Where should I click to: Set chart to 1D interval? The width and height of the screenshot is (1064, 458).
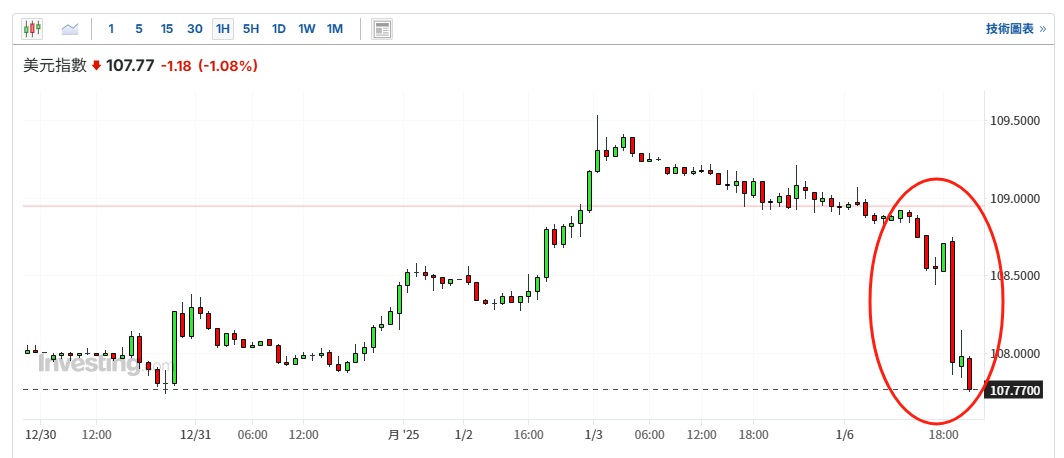click(x=279, y=29)
